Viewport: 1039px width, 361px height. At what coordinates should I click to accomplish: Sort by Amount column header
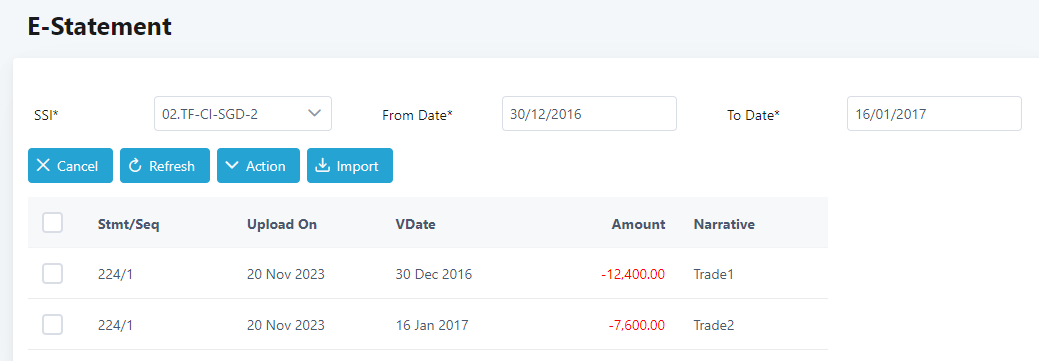tap(638, 224)
